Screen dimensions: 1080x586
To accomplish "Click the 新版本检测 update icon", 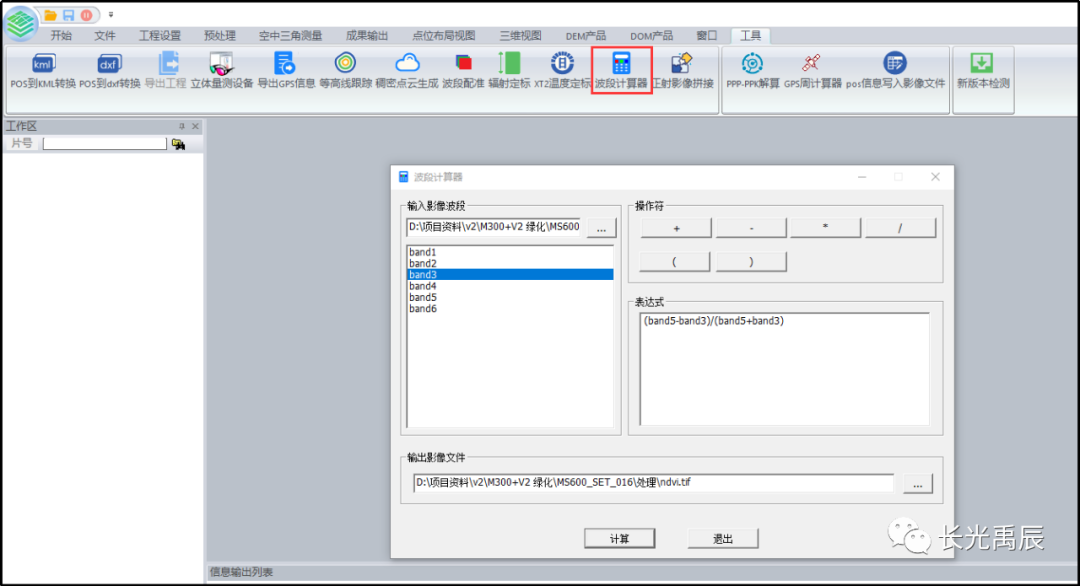I will [x=983, y=64].
